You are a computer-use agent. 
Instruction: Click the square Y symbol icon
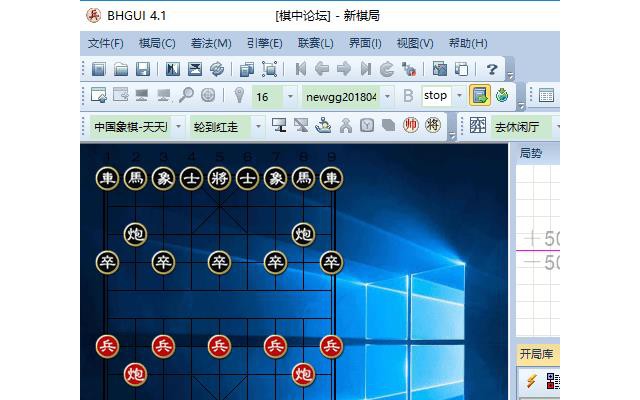367,125
